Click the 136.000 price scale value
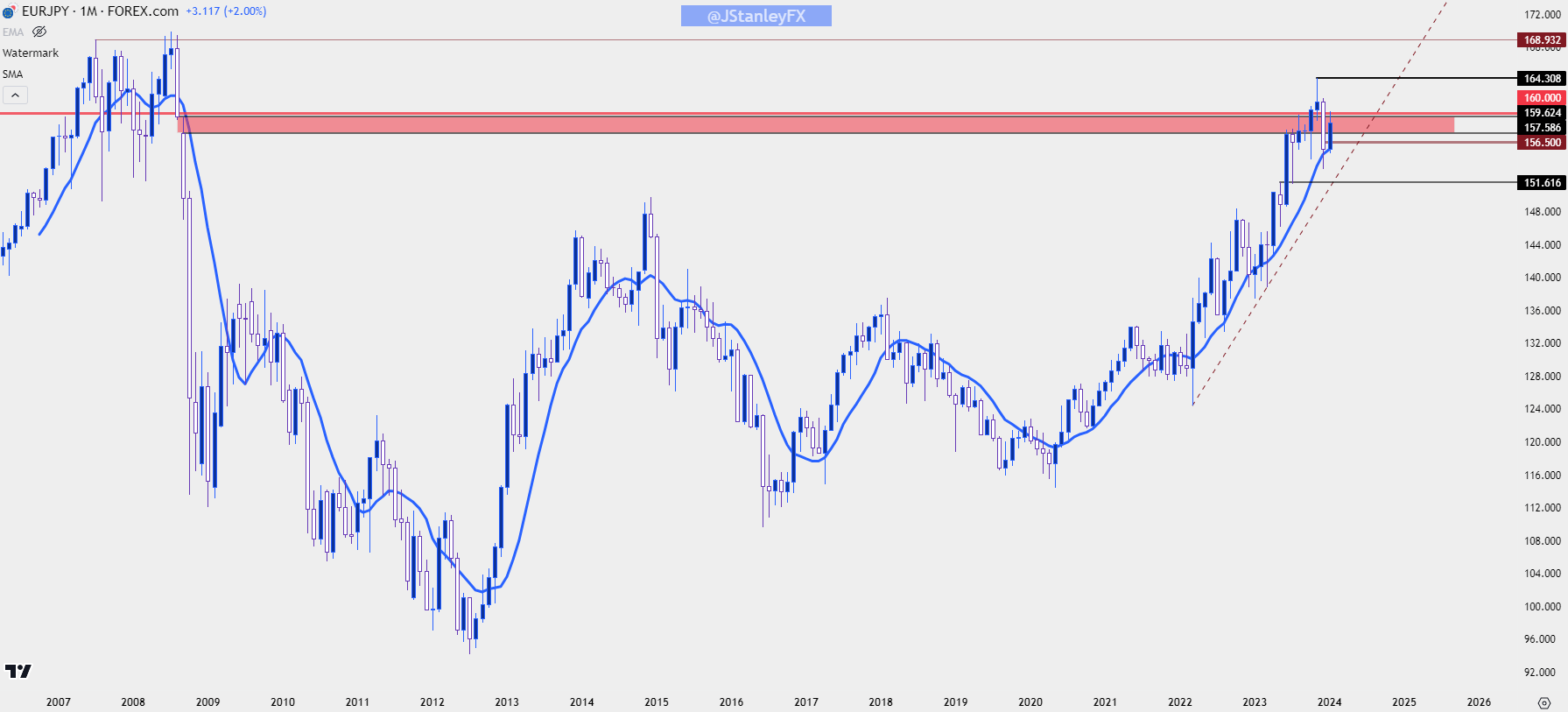 (1542, 311)
